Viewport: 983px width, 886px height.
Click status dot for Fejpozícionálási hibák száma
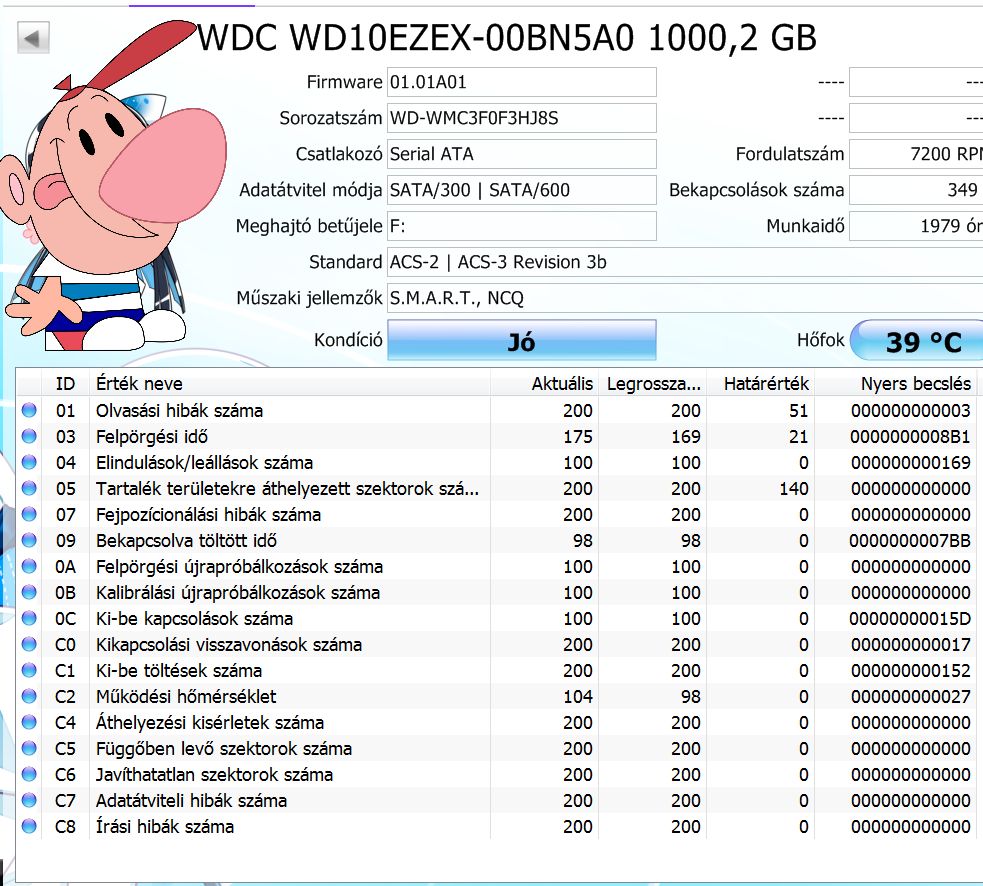pyautogui.click(x=29, y=514)
